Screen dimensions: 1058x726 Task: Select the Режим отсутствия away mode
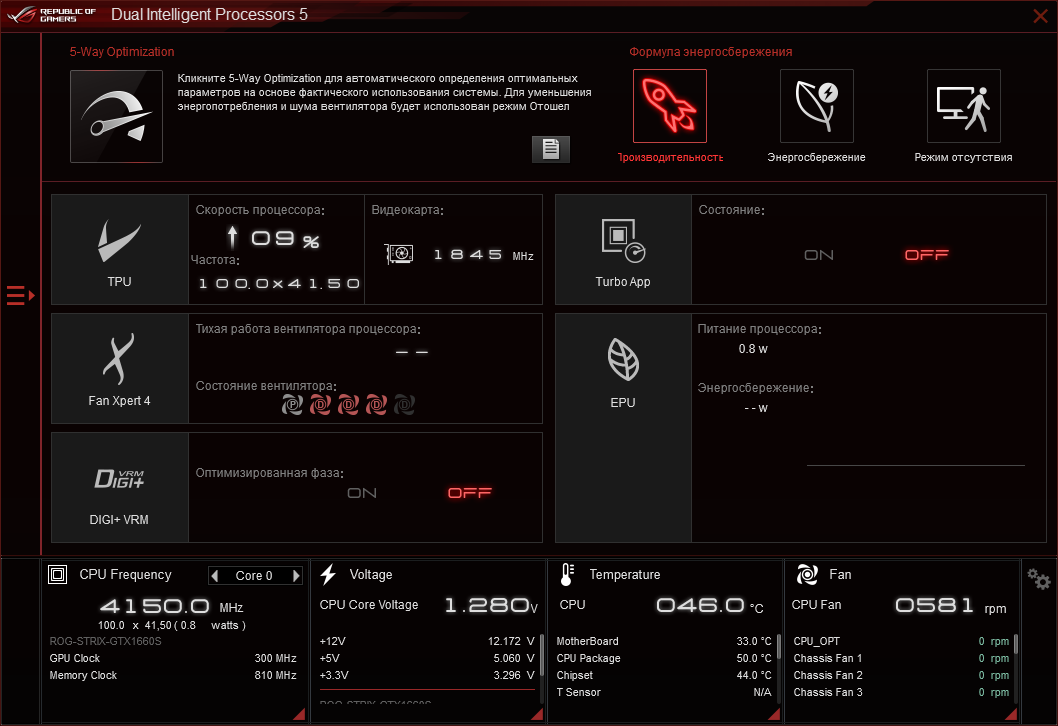(x=964, y=106)
